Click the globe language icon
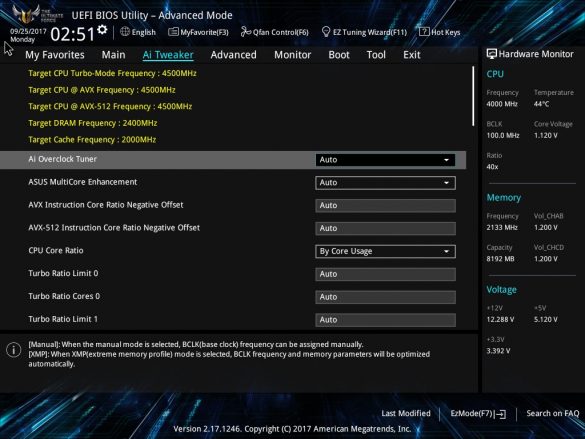This screenshot has height=439, width=585. pyautogui.click(x=125, y=32)
